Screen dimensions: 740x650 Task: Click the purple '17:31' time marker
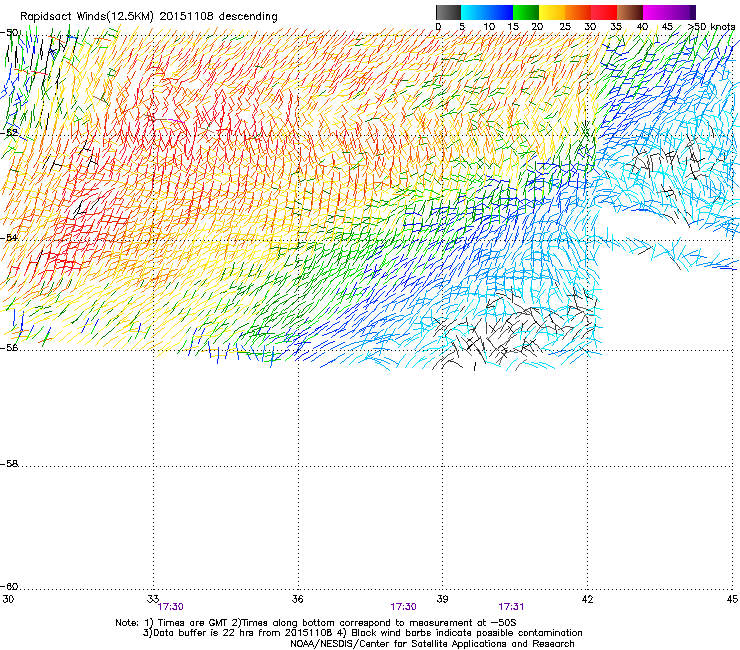pyautogui.click(x=511, y=607)
